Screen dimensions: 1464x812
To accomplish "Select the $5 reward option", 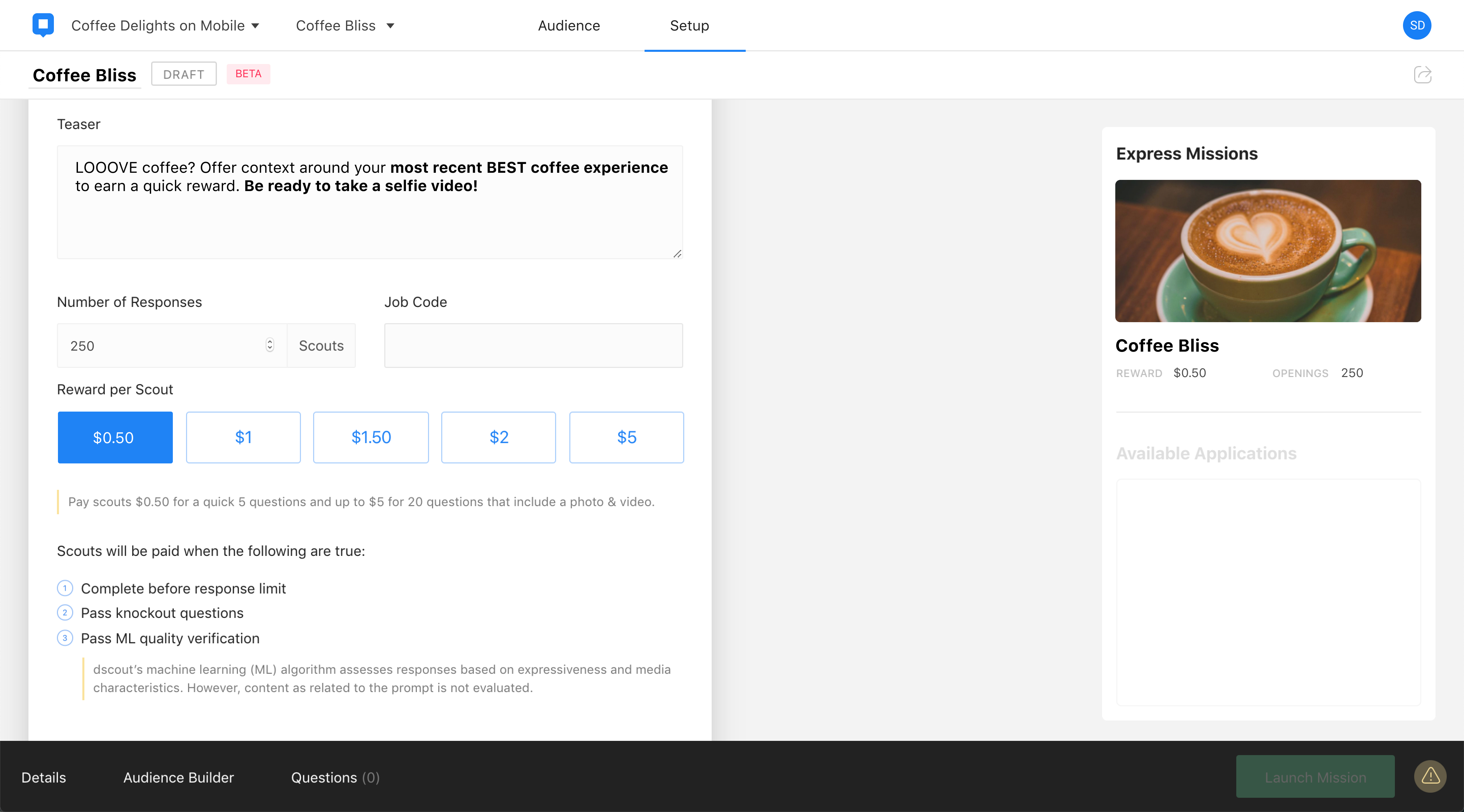I will coord(626,438).
